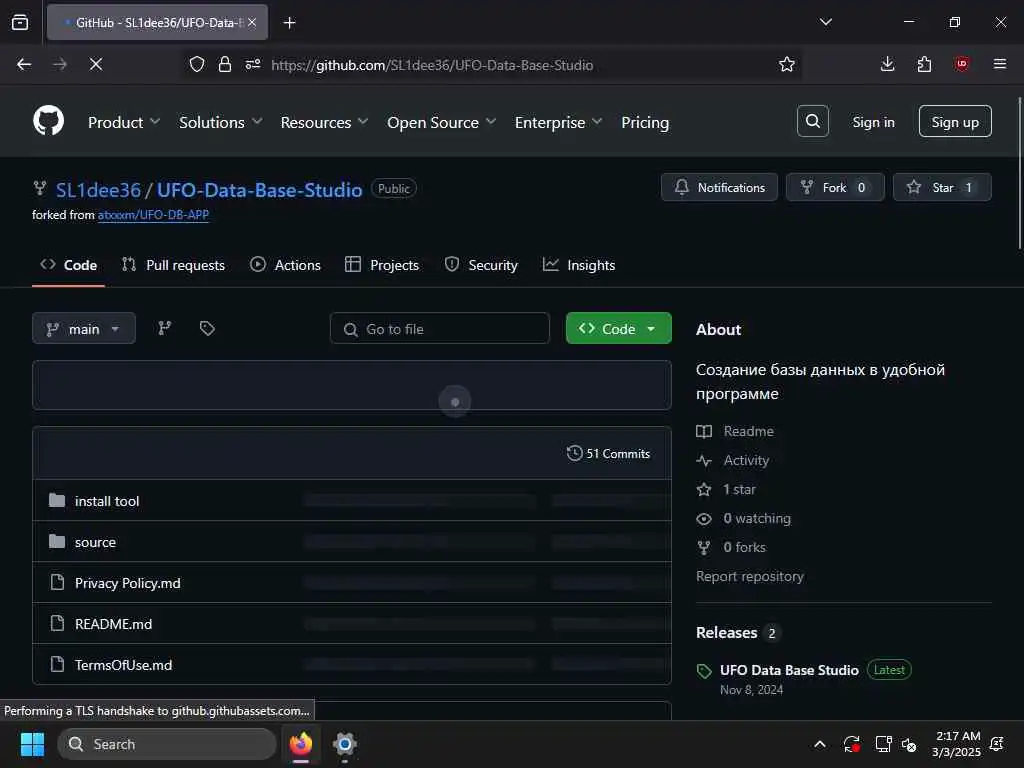This screenshot has width=1024, height=768.
Task: Click Notifications button
Action: (x=719, y=187)
